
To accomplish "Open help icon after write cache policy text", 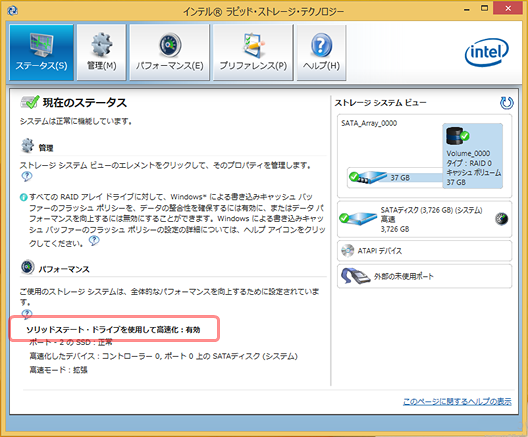I will click(x=94, y=241).
